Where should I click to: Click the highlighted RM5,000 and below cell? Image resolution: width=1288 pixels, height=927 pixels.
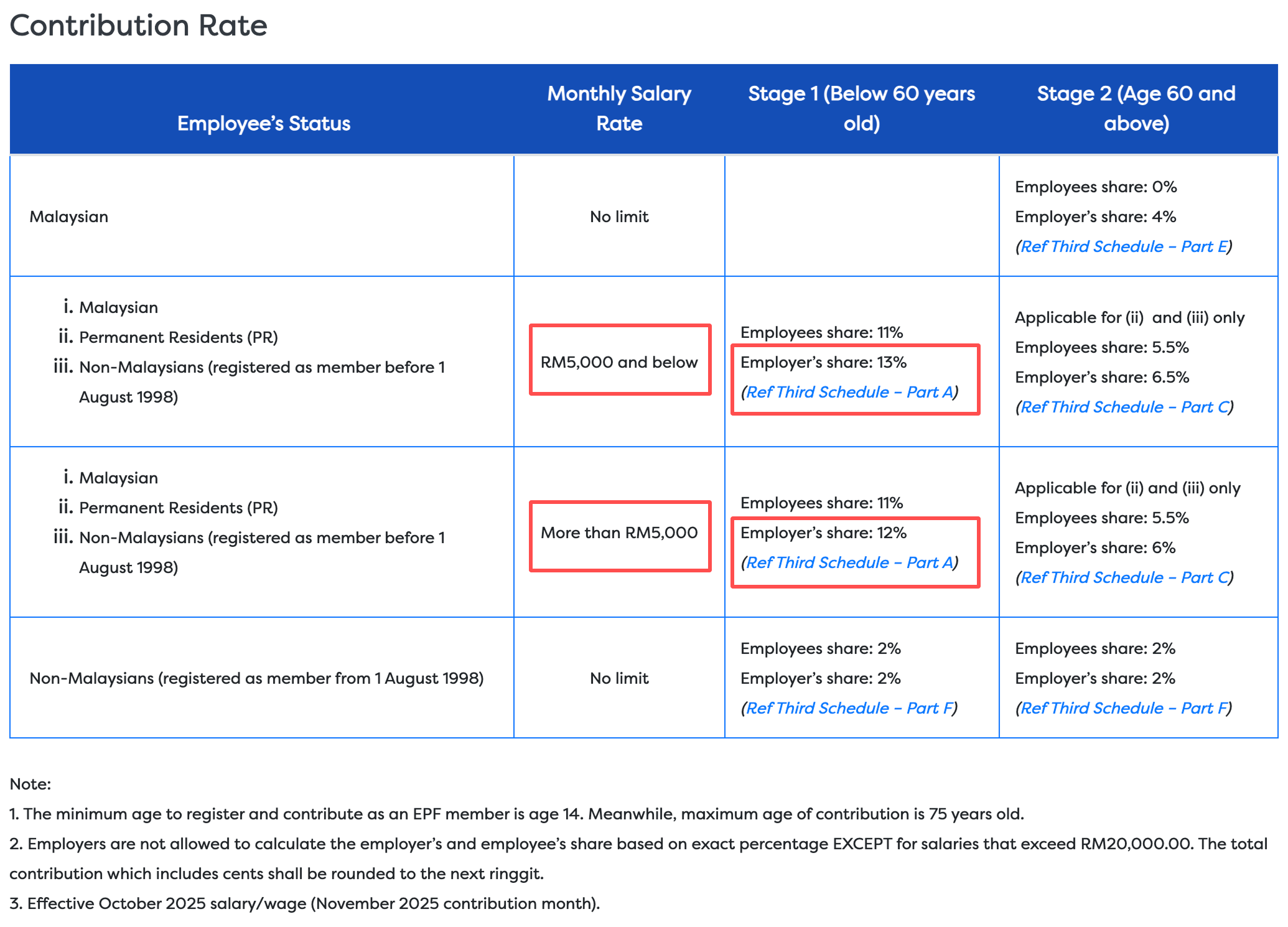619,362
